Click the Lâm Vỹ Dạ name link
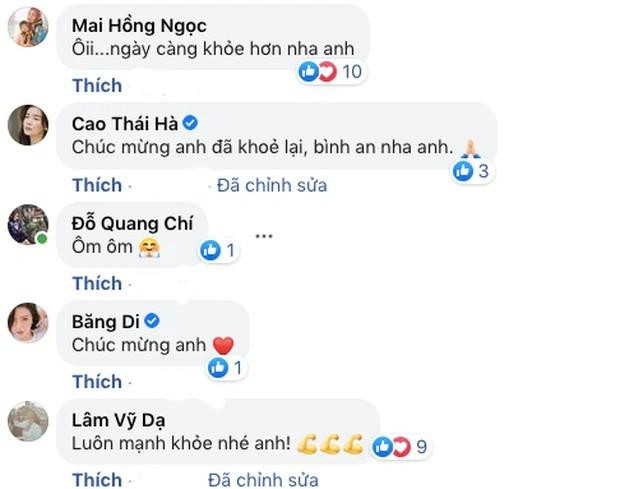Screen dimensions: 620x489 coord(118,418)
